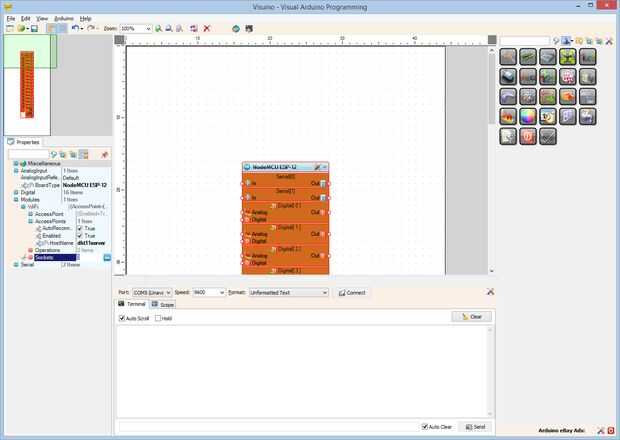This screenshot has height=440, width=620.
Task: Open the View menu
Action: pyautogui.click(x=42, y=19)
